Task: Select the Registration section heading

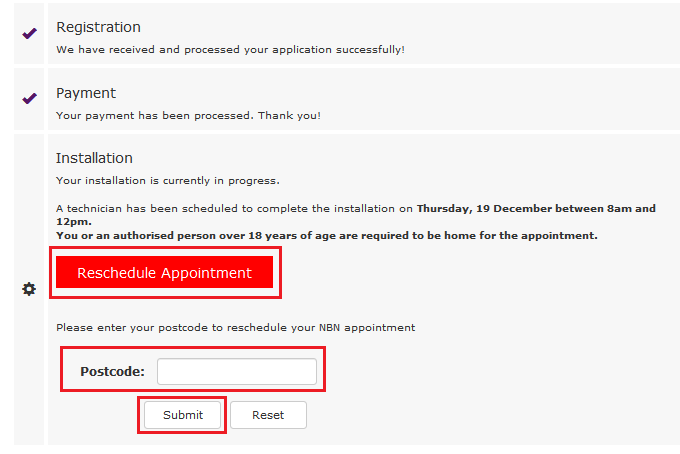Action: click(x=98, y=27)
